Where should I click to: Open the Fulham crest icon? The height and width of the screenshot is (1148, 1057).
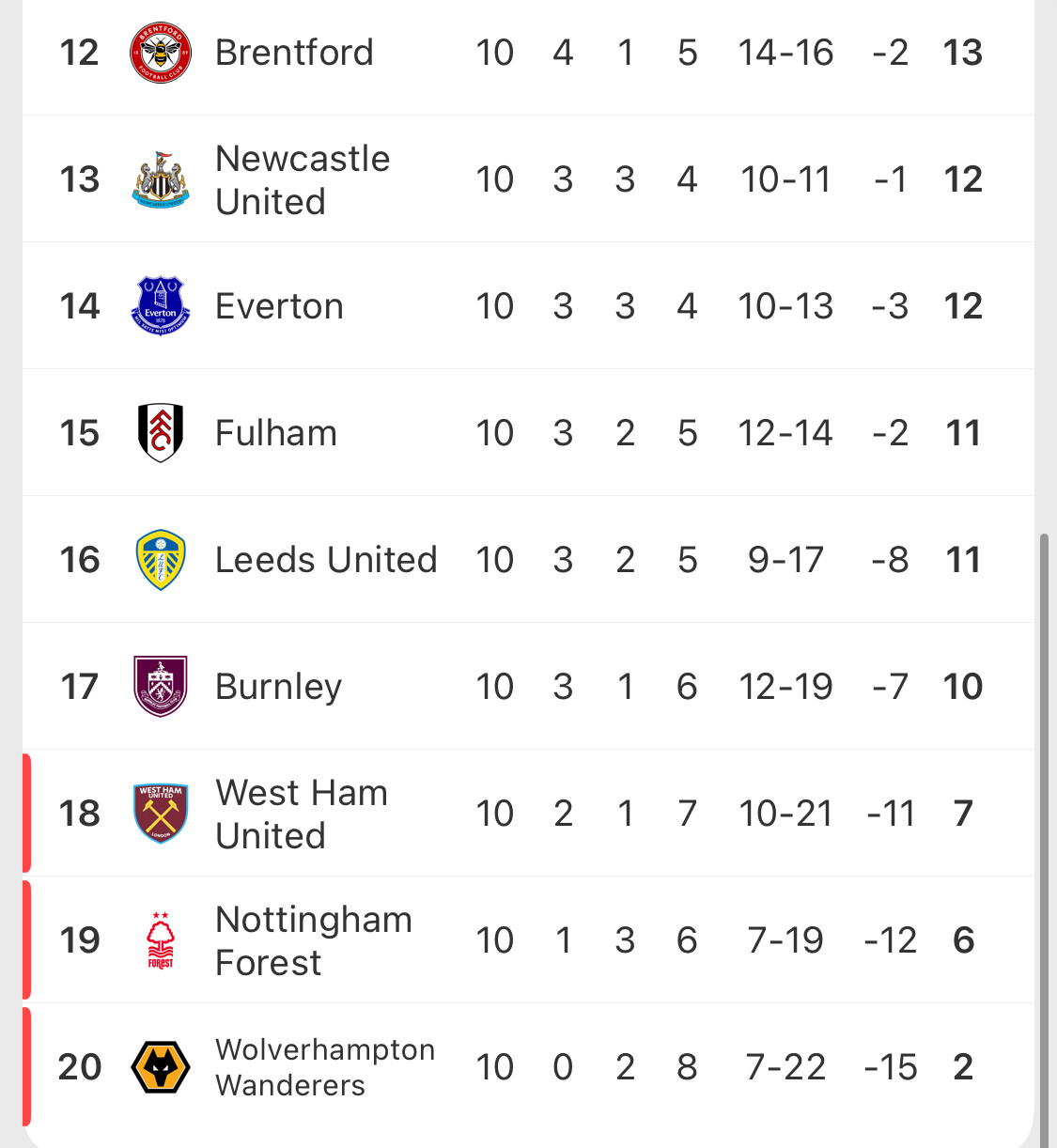(161, 433)
